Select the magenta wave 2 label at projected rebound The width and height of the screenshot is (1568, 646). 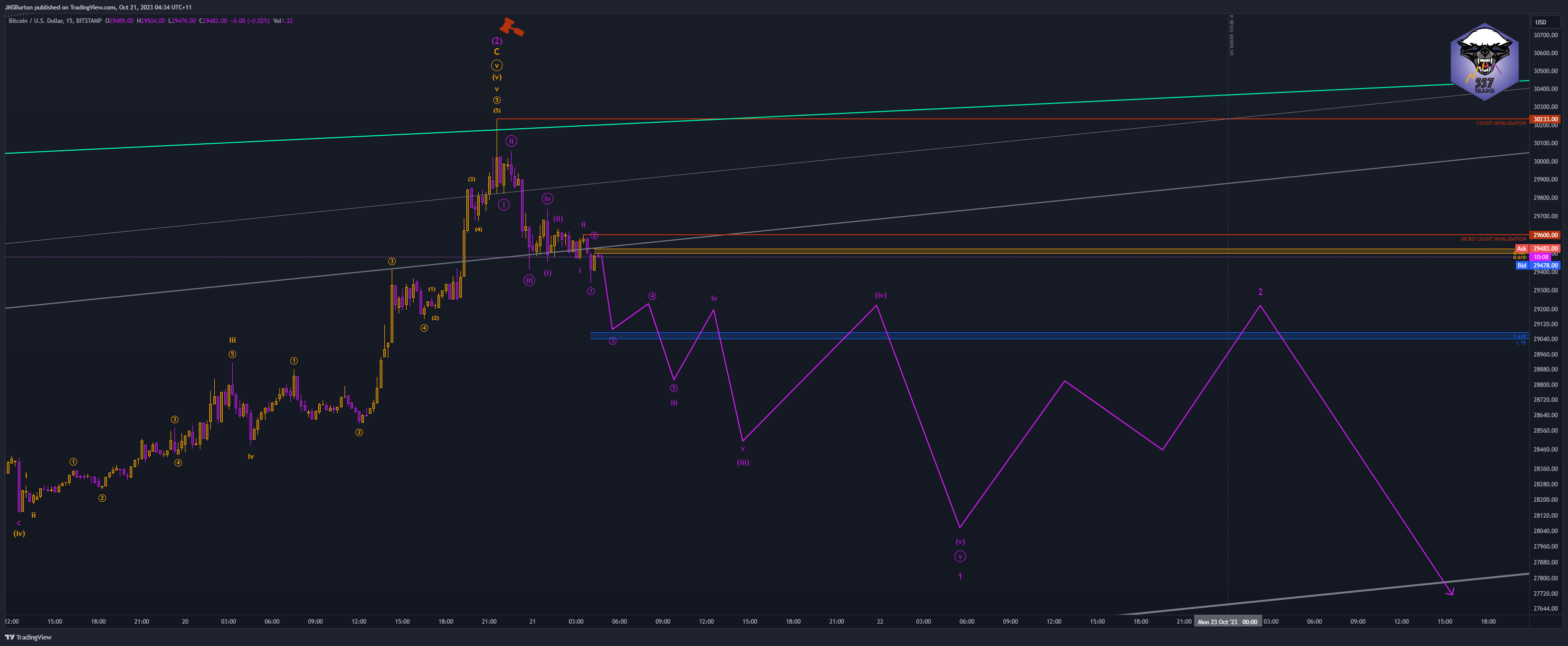tap(1260, 291)
